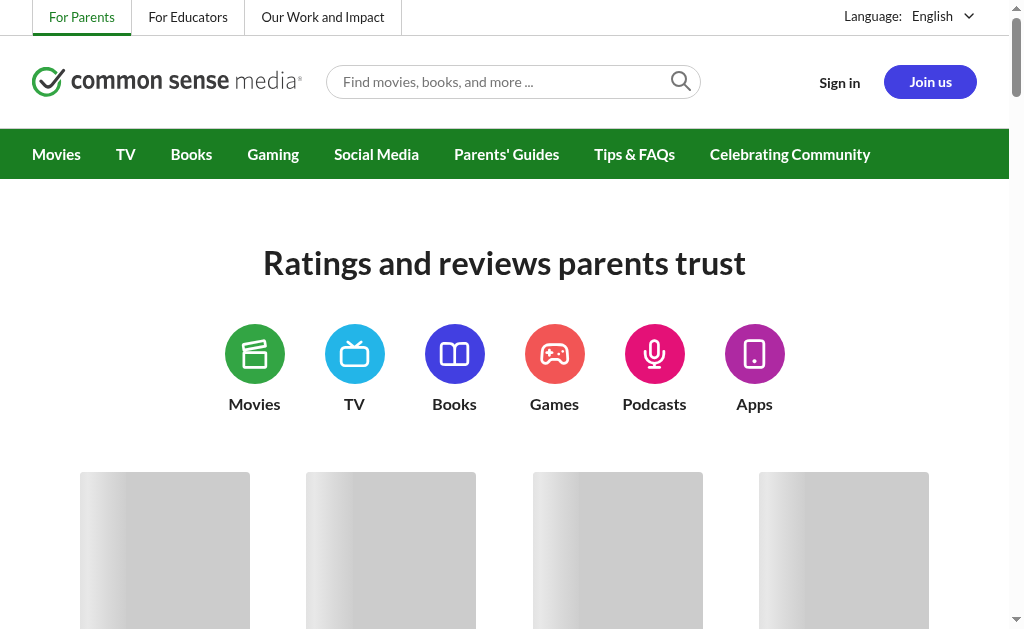Open the Podcasts microphone icon
1024x629 pixels.
tap(654, 354)
